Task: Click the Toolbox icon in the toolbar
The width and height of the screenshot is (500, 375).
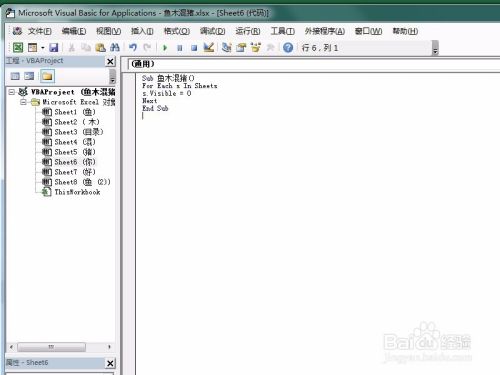Action: point(270,48)
